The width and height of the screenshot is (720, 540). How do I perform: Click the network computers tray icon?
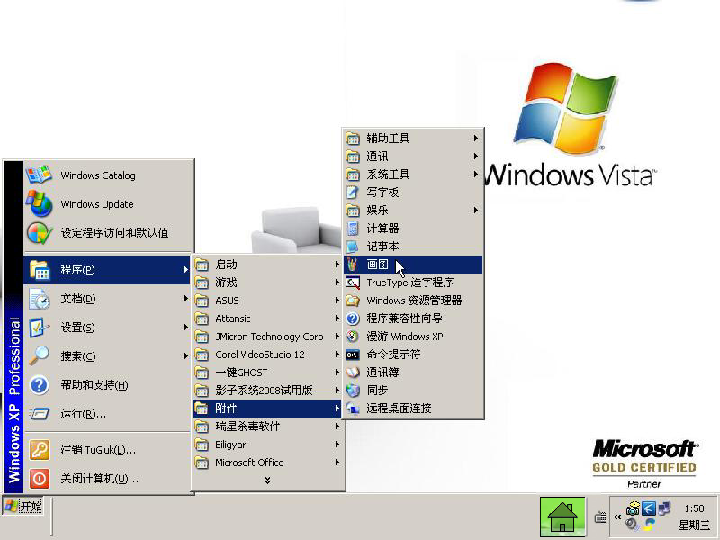pos(664,508)
